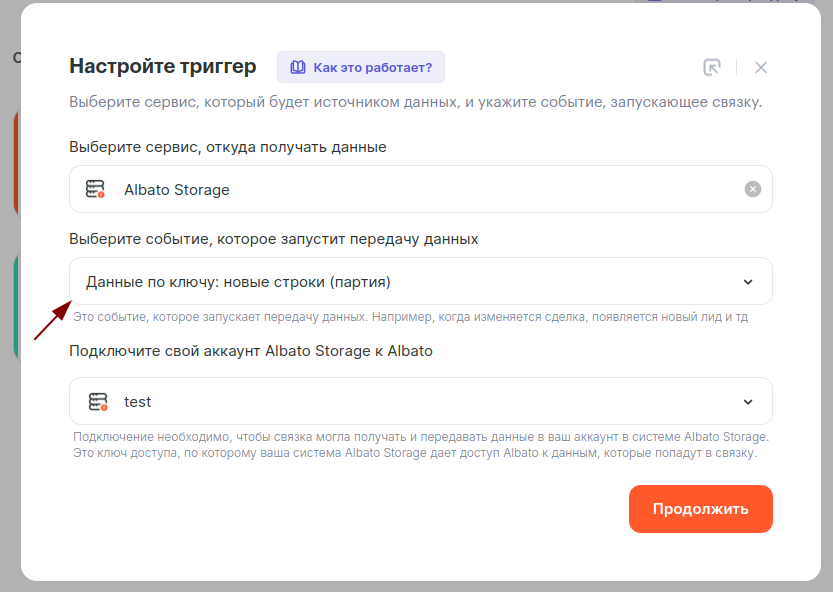Expand the account selector chevron arrow
This screenshot has height=592, width=833.
[x=748, y=401]
